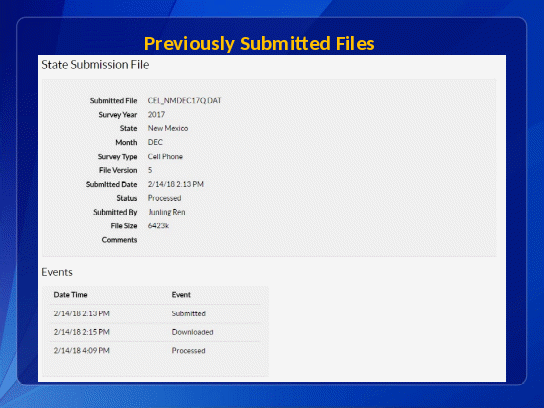The width and height of the screenshot is (544, 408).
Task: Click the 'Comments' field label
Action: 119,240
